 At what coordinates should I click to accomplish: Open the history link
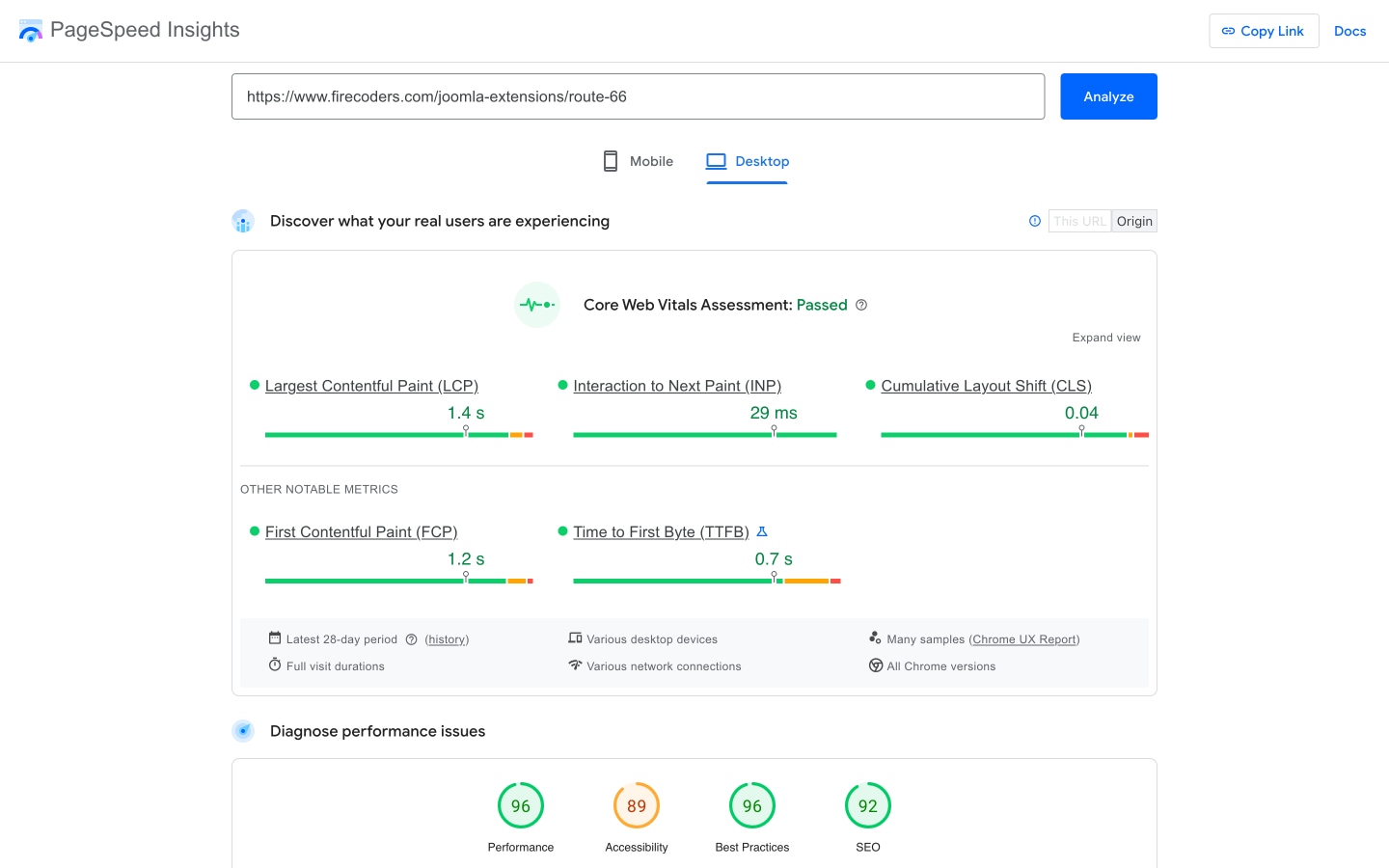coord(447,639)
